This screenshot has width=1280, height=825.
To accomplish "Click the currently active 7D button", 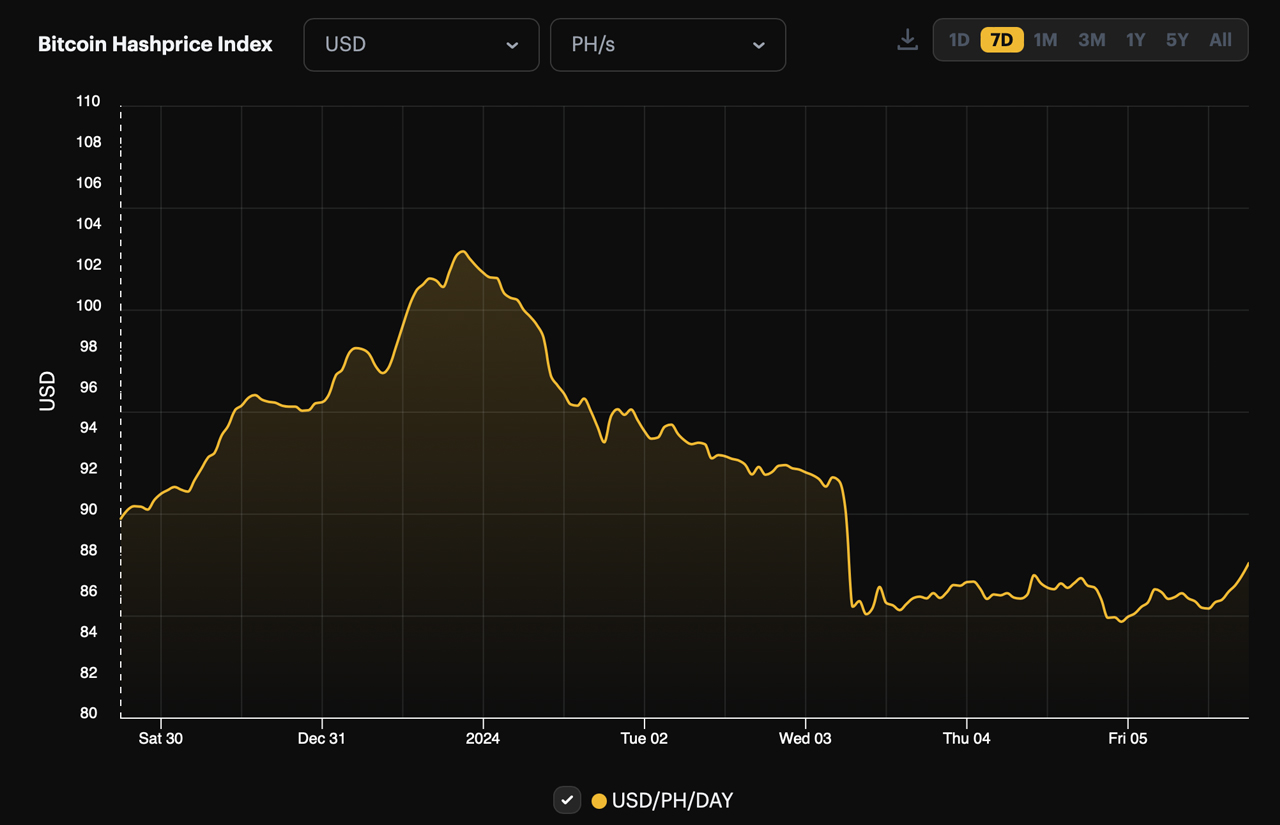I will pos(1001,39).
